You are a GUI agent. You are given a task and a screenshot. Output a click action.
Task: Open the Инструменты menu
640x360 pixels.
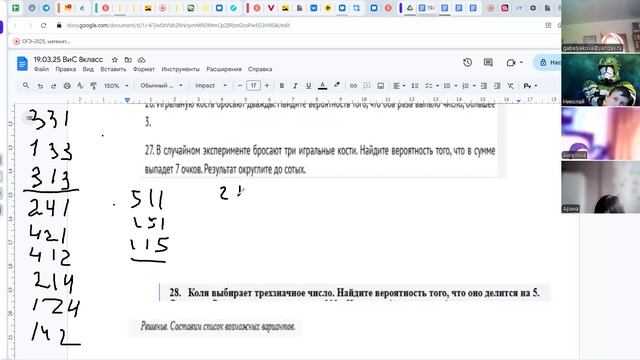(180, 69)
